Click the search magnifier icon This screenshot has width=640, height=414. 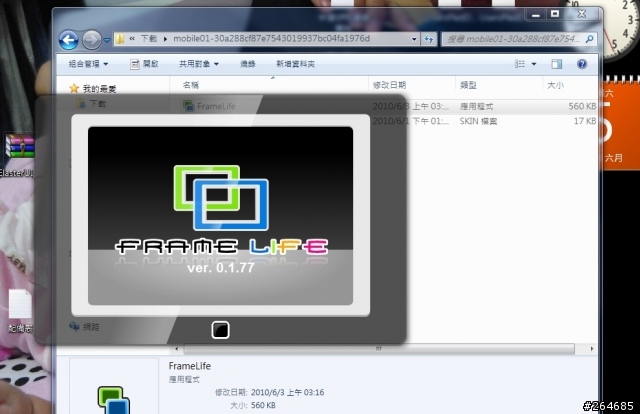tap(589, 39)
